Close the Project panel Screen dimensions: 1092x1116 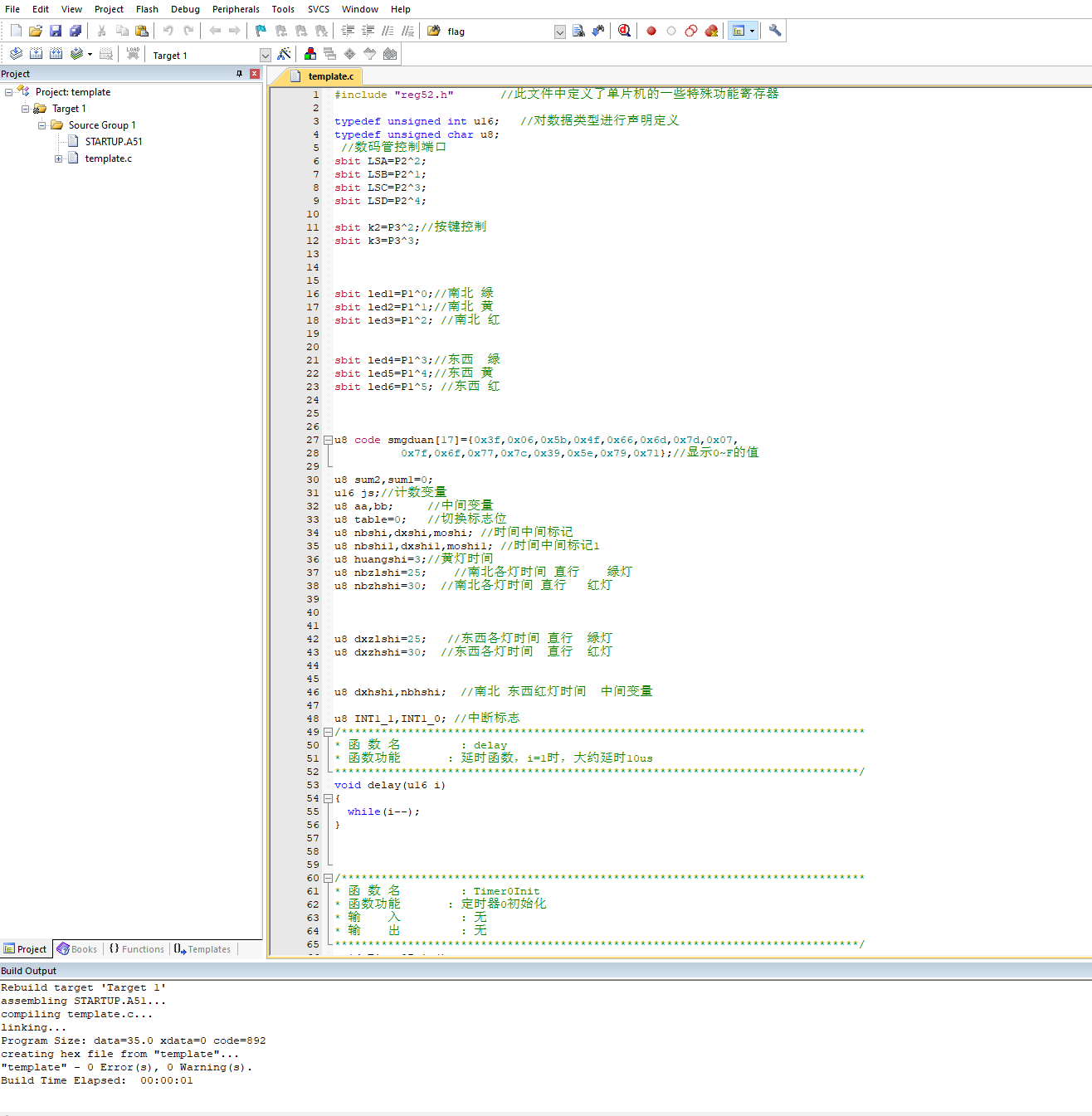(255, 74)
